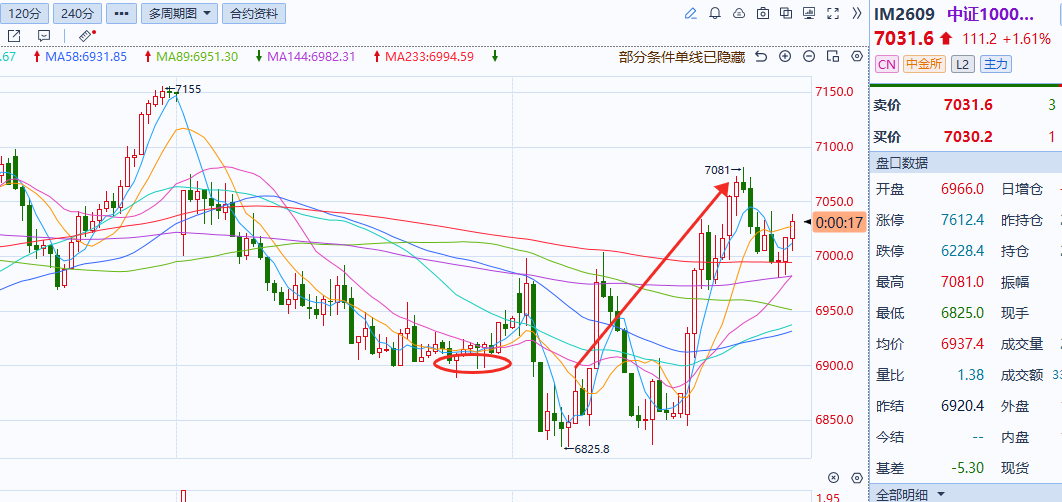Click the 7155 high price label
The image size is (1062, 502).
click(x=188, y=89)
